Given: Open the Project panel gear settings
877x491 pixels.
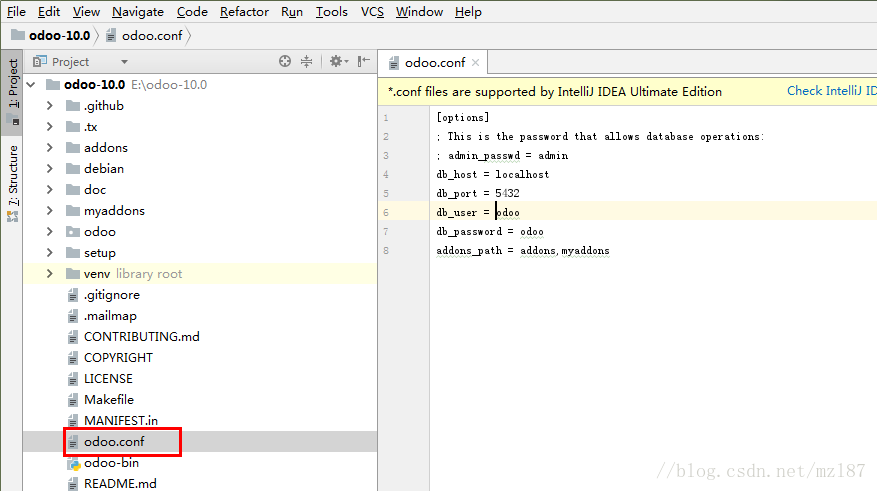Looking at the screenshot, I should click(x=338, y=62).
